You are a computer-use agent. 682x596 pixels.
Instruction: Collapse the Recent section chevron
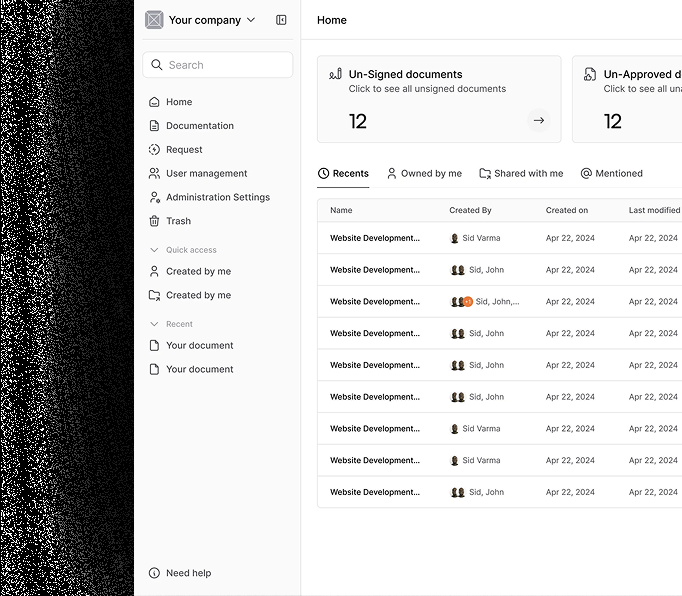coord(154,324)
